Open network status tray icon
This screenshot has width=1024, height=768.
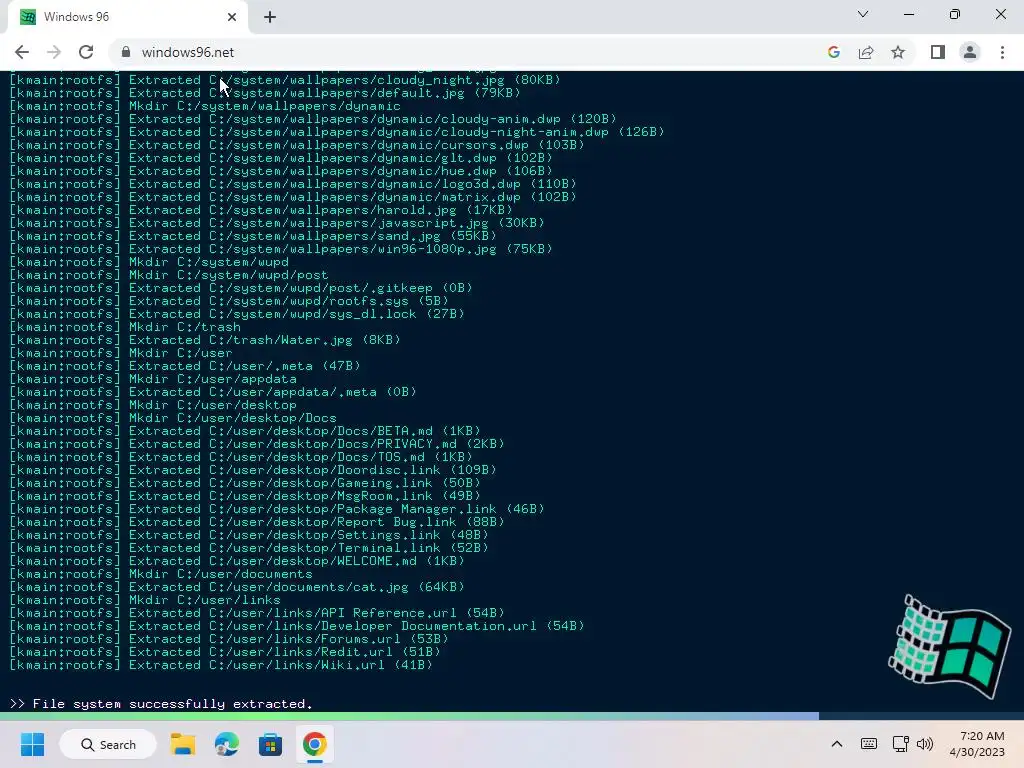click(901, 744)
